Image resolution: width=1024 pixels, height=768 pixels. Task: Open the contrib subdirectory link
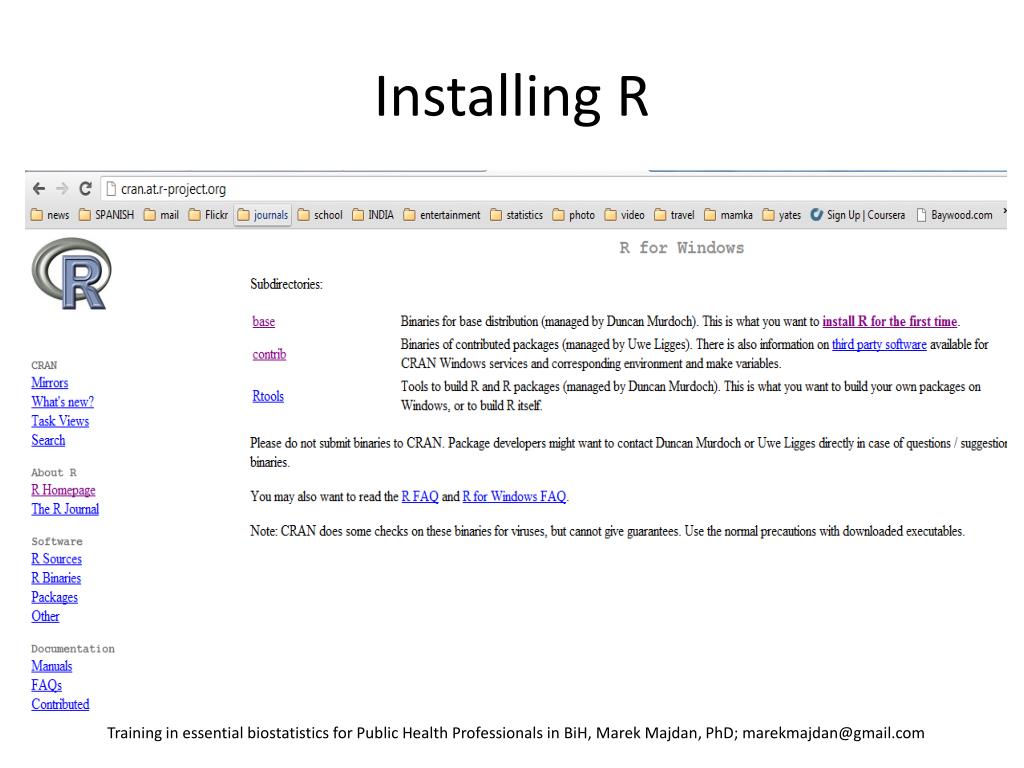tap(269, 354)
